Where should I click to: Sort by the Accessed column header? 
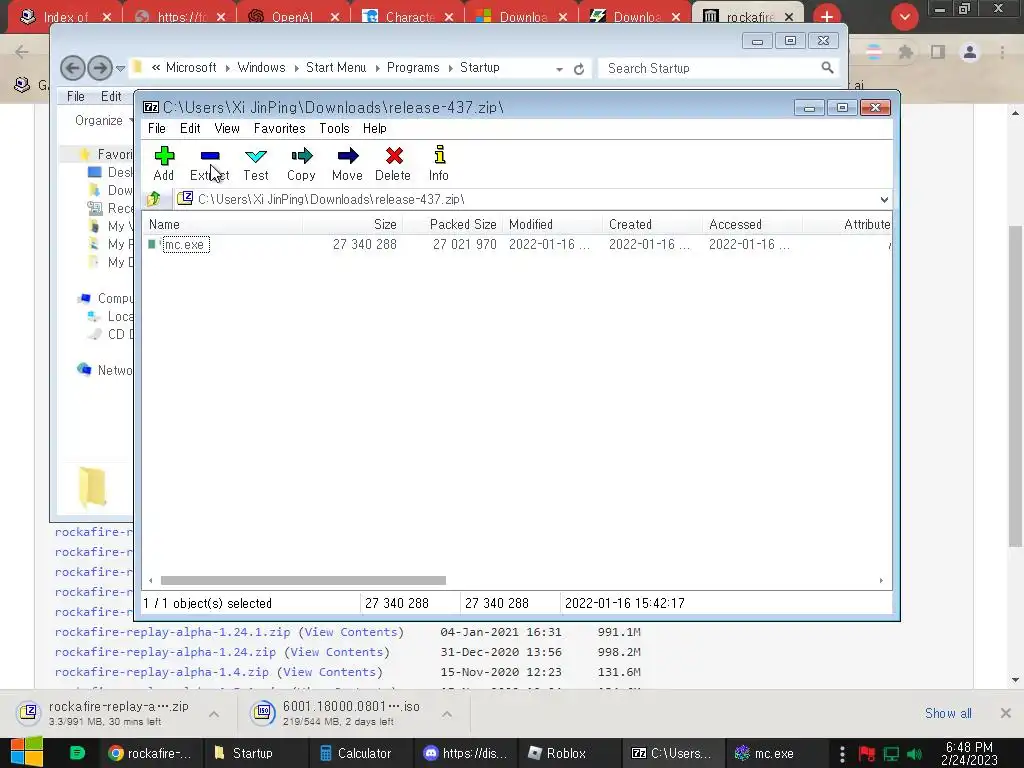click(x=752, y=224)
